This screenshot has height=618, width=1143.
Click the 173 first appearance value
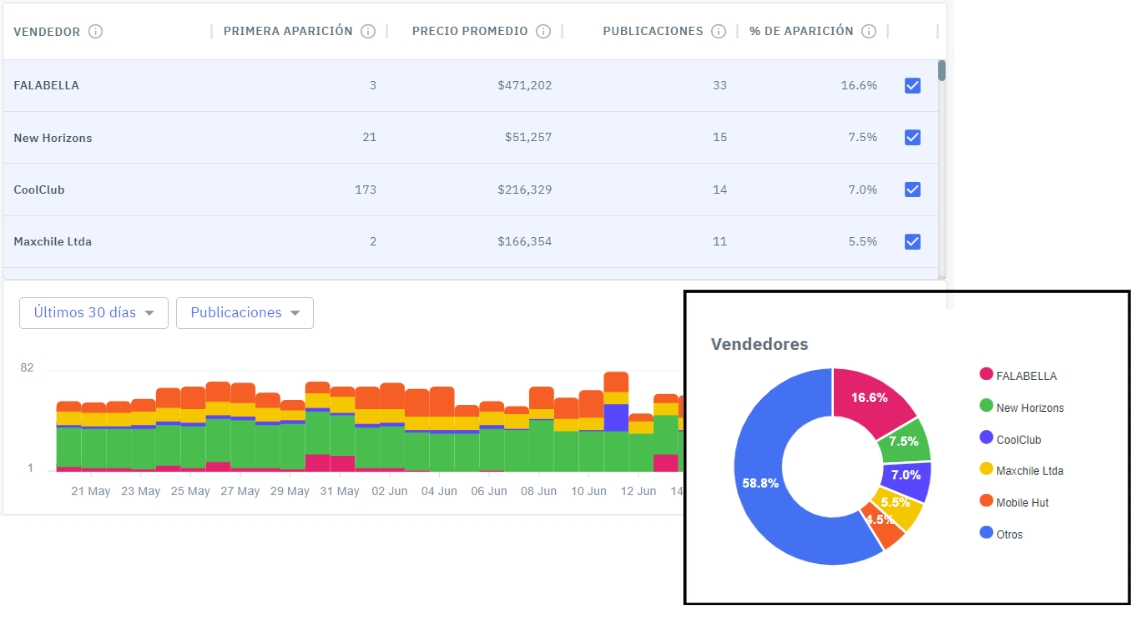pos(365,189)
